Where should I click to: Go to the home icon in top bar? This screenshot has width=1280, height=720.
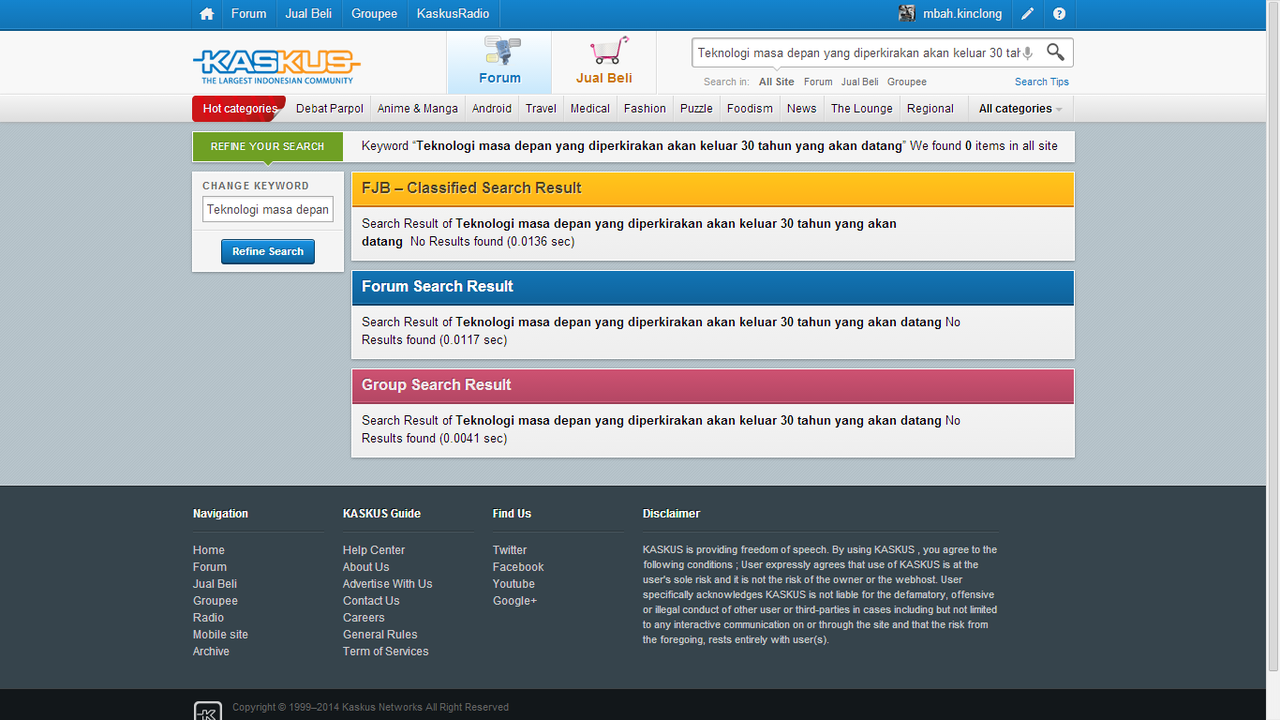[x=207, y=14]
